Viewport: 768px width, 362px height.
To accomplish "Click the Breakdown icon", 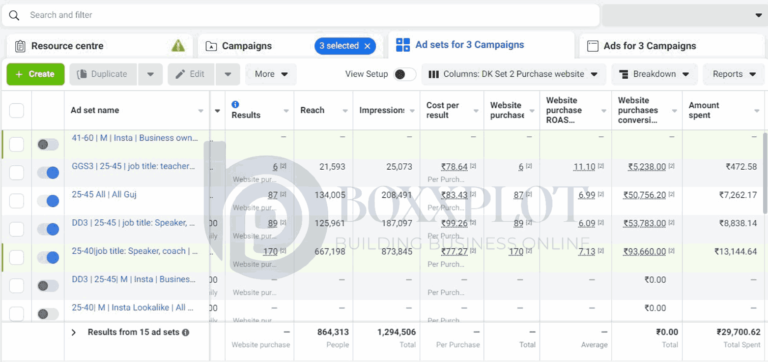I will [x=624, y=74].
